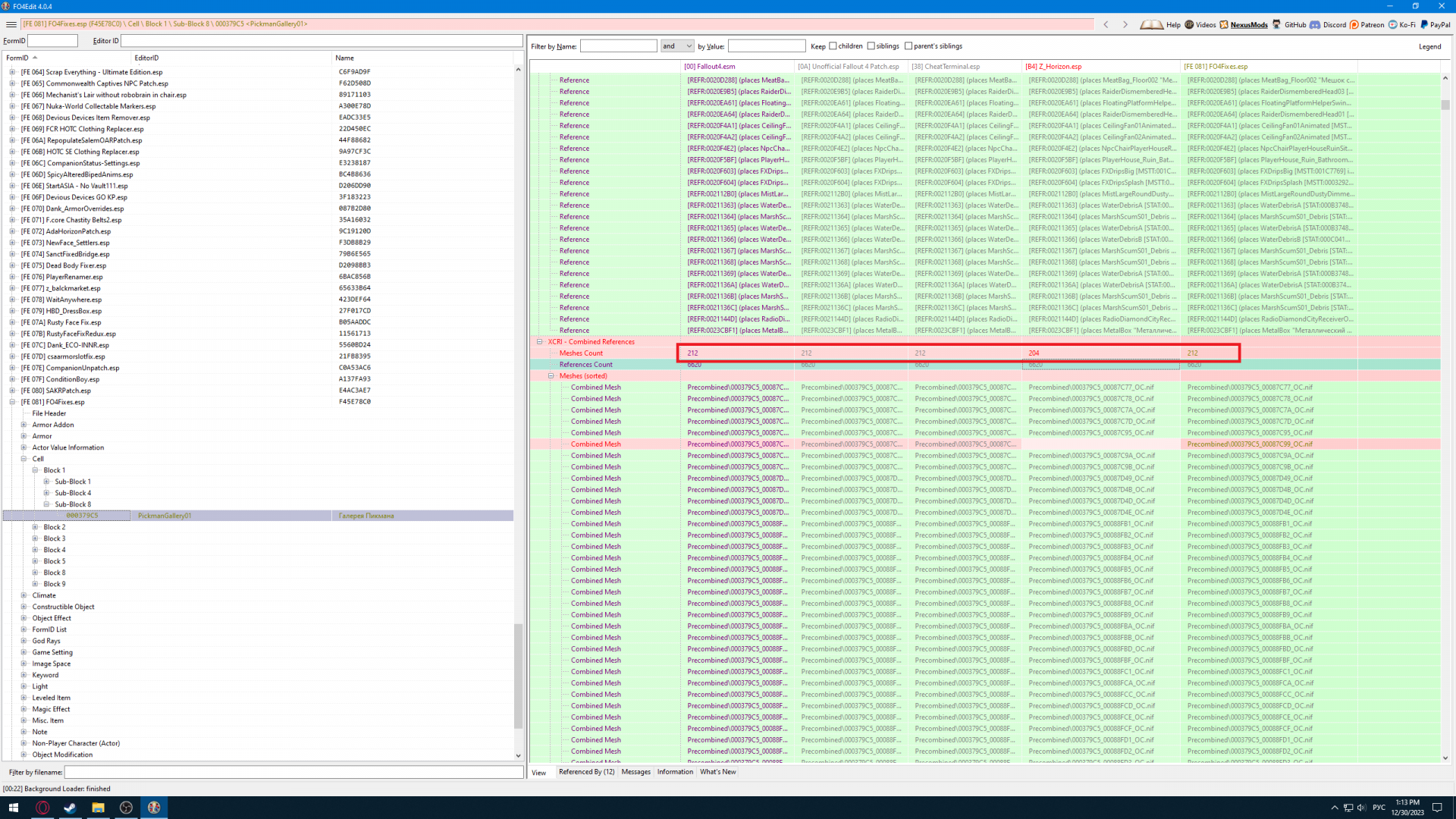Click the Help book icon
This screenshot has height=819, width=1456.
(1151, 24)
